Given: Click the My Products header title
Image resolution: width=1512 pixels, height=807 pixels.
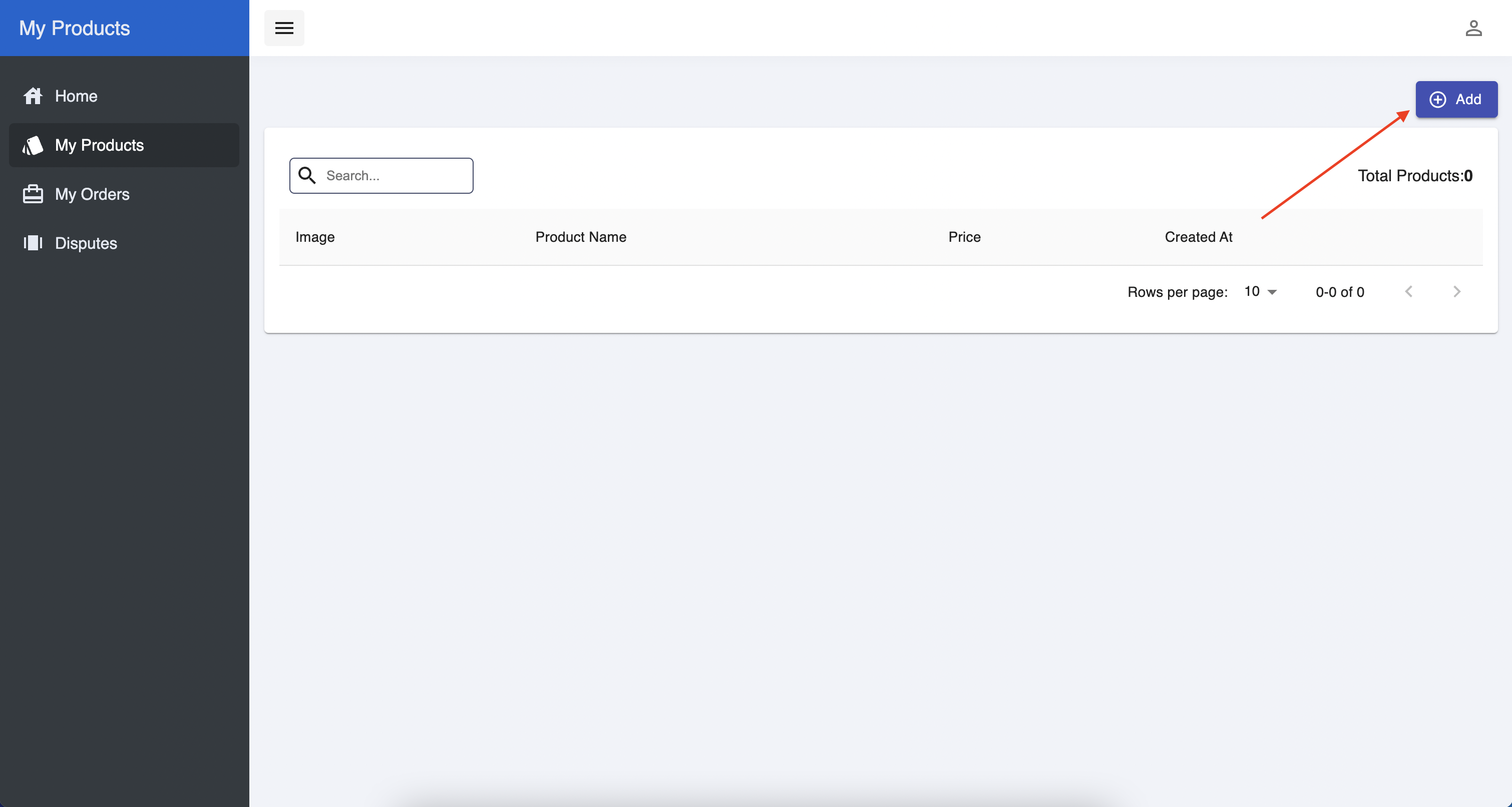Looking at the screenshot, I should pyautogui.click(x=75, y=28).
